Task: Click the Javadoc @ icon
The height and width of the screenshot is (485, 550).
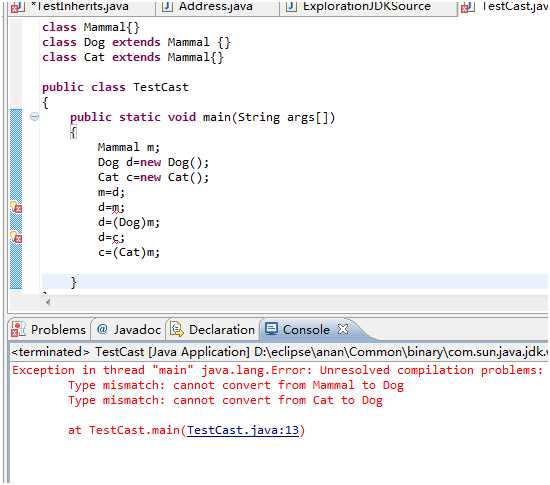Action: pos(102,329)
